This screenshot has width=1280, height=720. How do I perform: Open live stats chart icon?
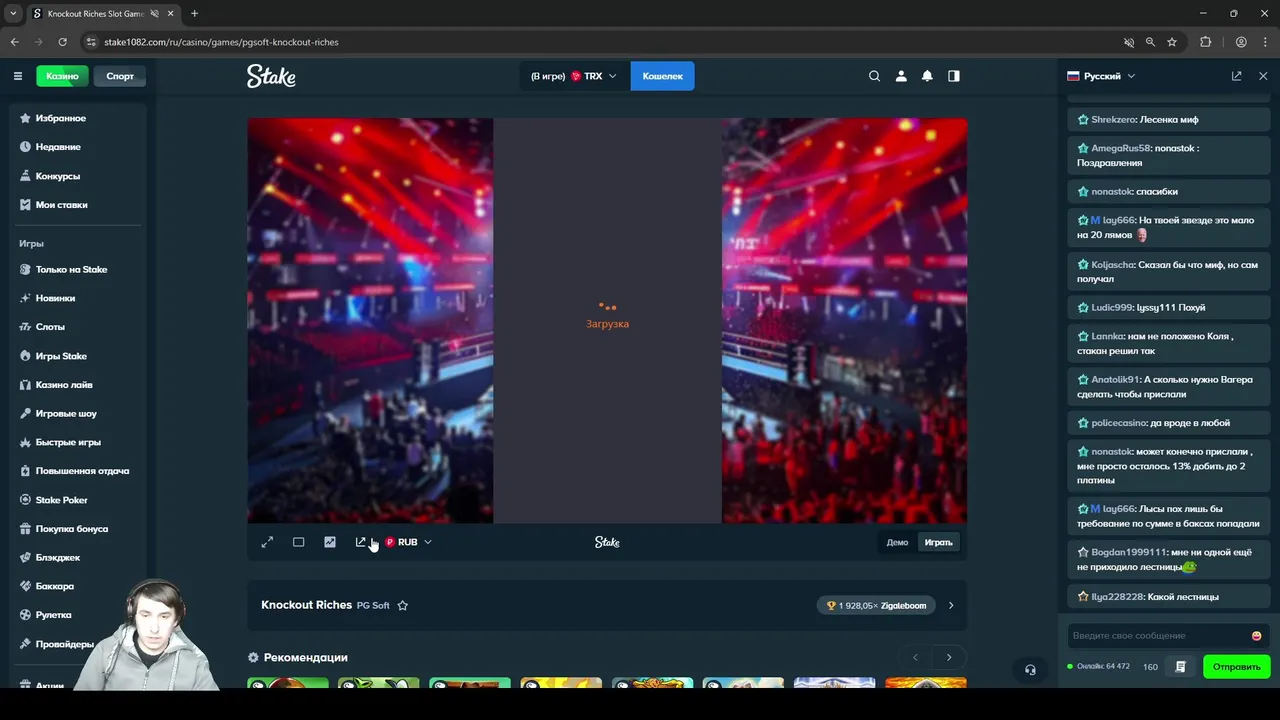click(x=330, y=542)
